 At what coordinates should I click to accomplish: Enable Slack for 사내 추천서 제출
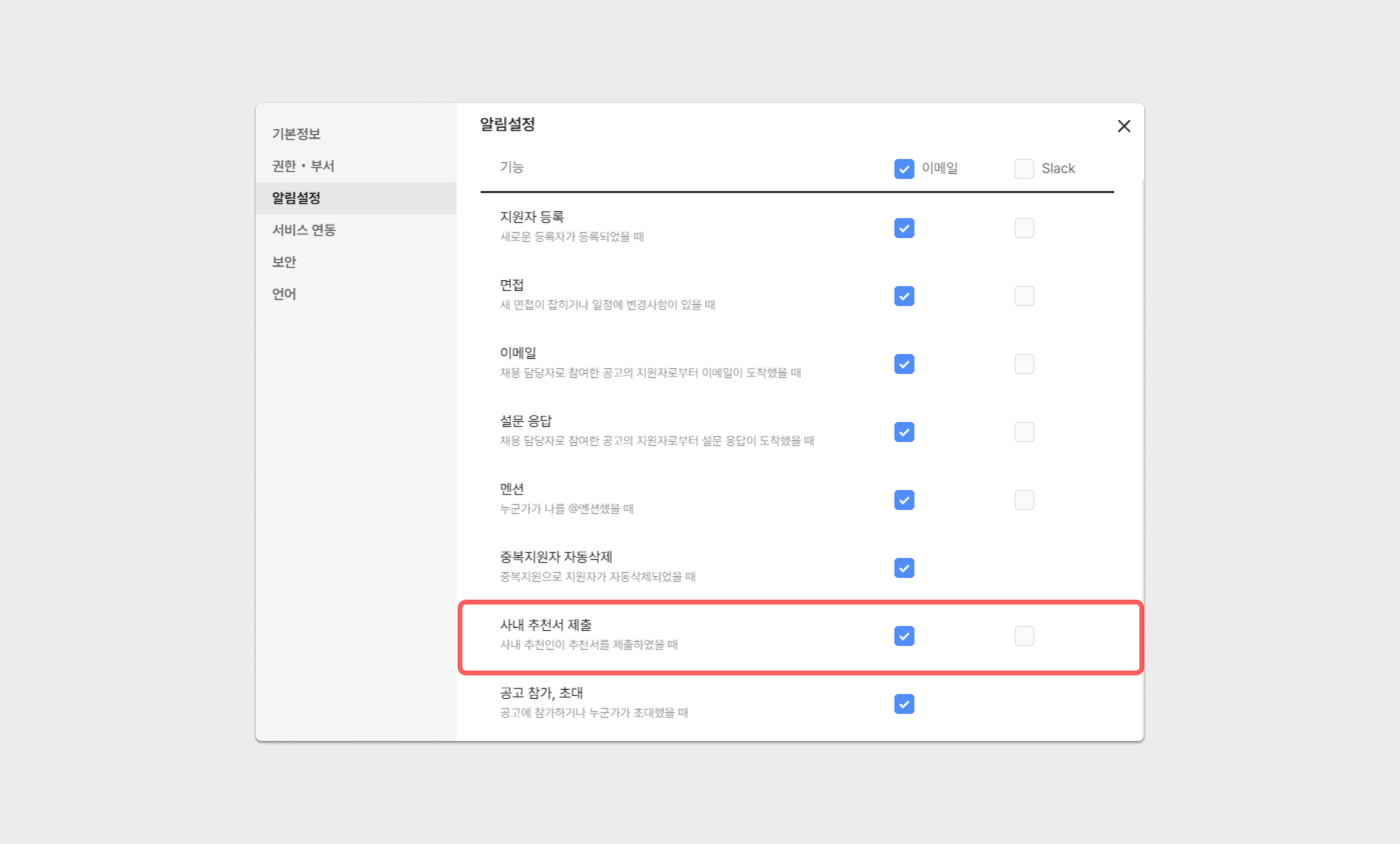pos(1024,636)
